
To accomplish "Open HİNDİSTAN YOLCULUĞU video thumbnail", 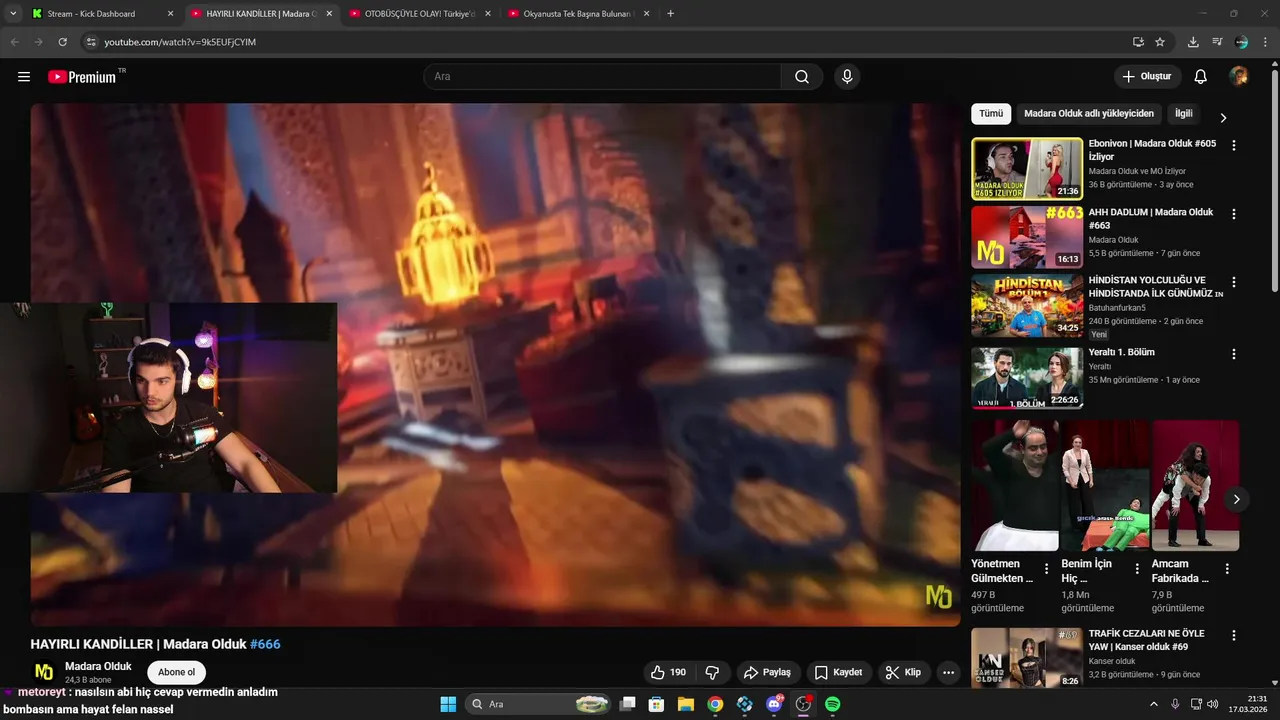I will (x=1027, y=305).
